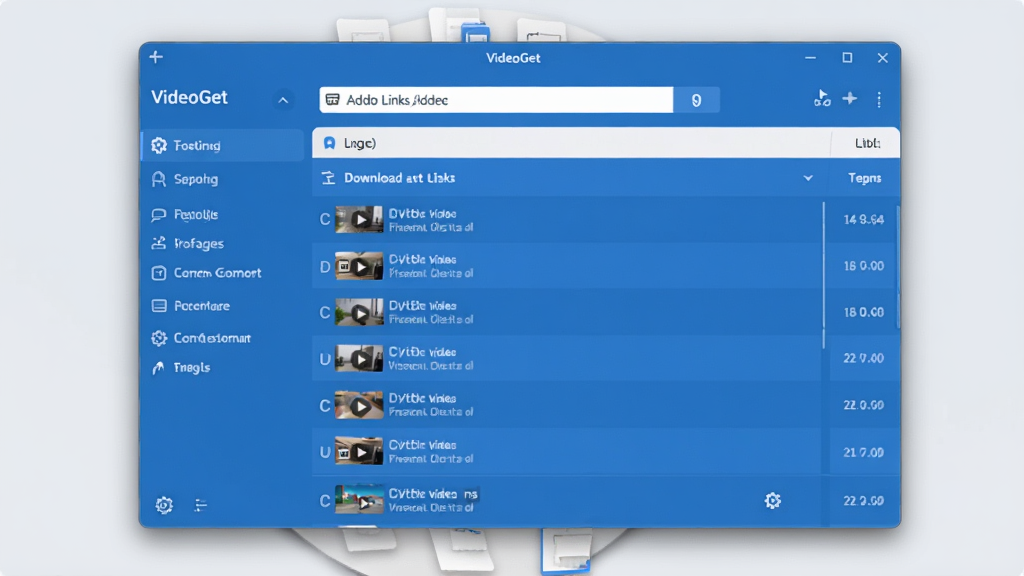1024x576 pixels.
Task: Click the Confleriomart gear icon
Action: [x=159, y=338]
